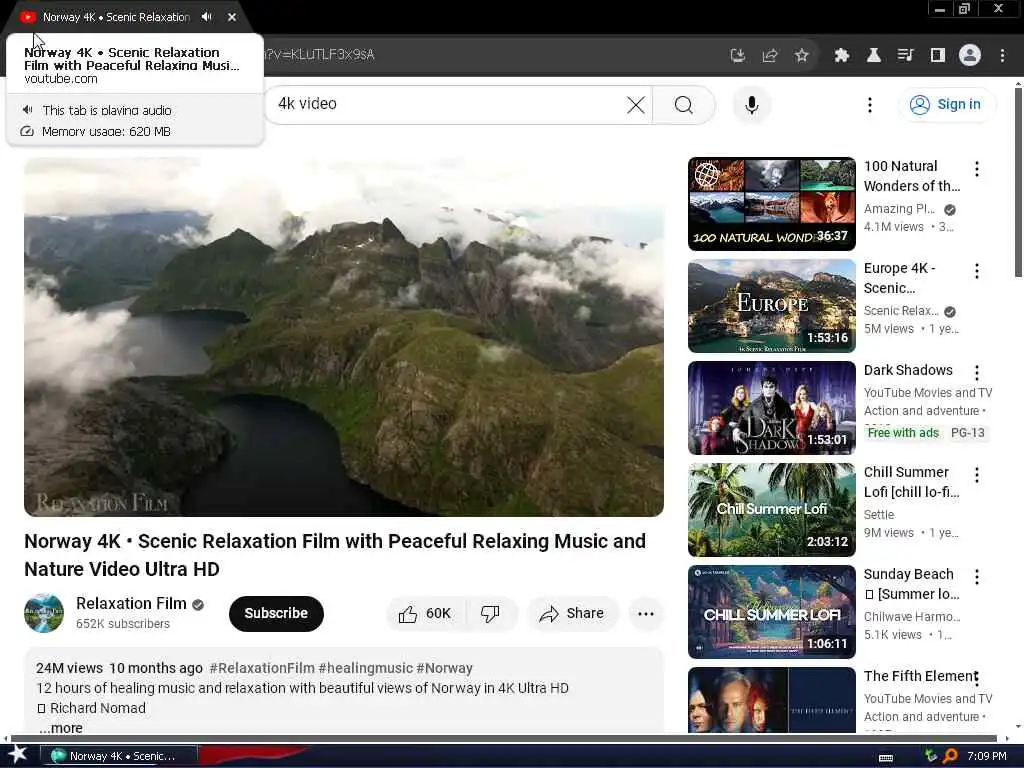Click the orange search tray icon
This screenshot has height=768, width=1024.
[950, 756]
